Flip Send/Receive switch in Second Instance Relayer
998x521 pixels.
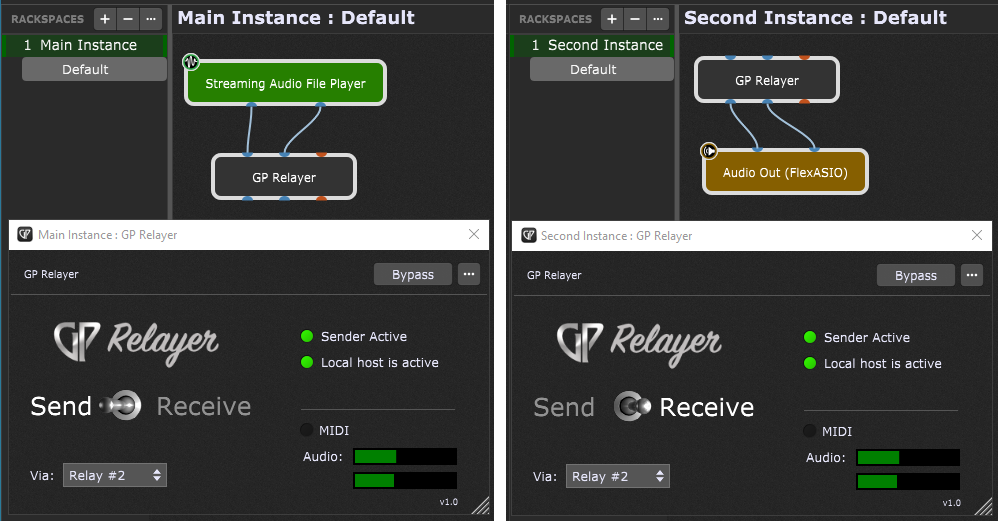(x=631, y=406)
